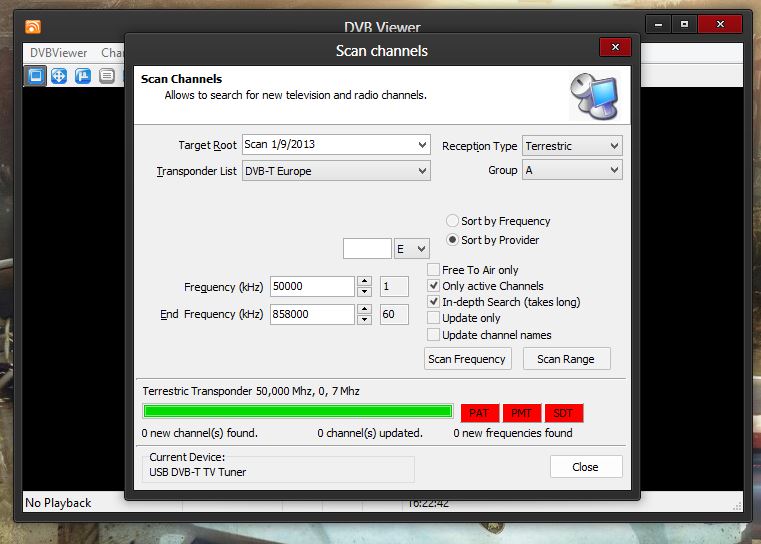761x544 pixels.
Task: Open the E direction dropdown
Action: pos(412,249)
